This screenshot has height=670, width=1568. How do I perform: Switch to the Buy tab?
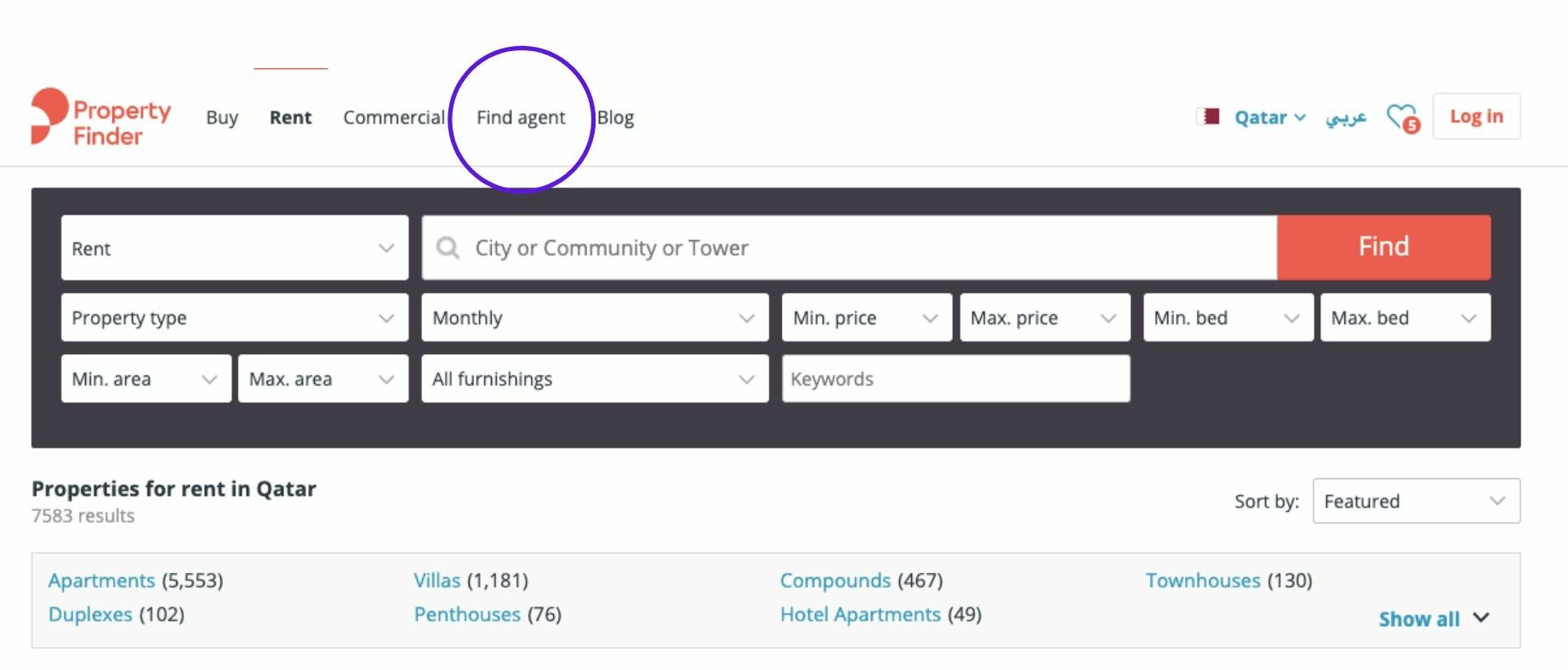pyautogui.click(x=221, y=117)
